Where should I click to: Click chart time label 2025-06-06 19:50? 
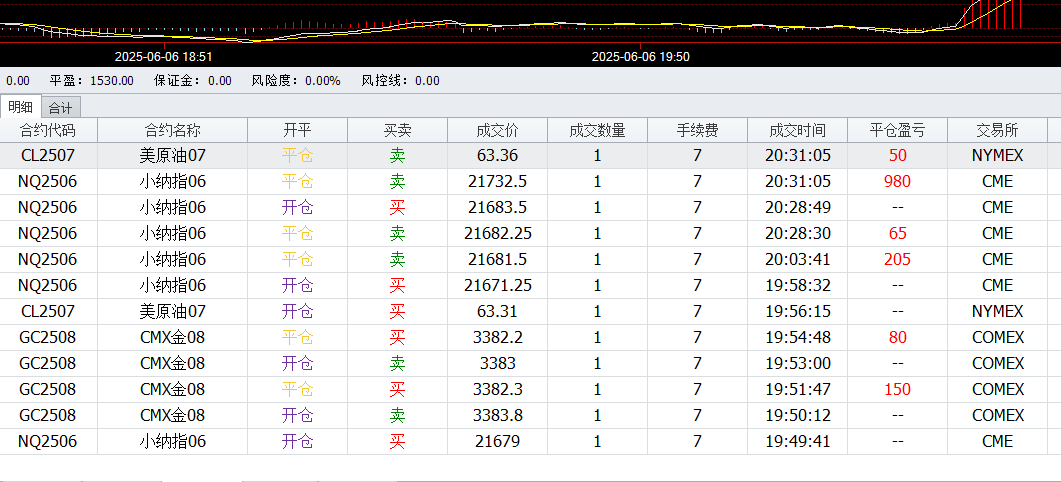(x=641, y=57)
